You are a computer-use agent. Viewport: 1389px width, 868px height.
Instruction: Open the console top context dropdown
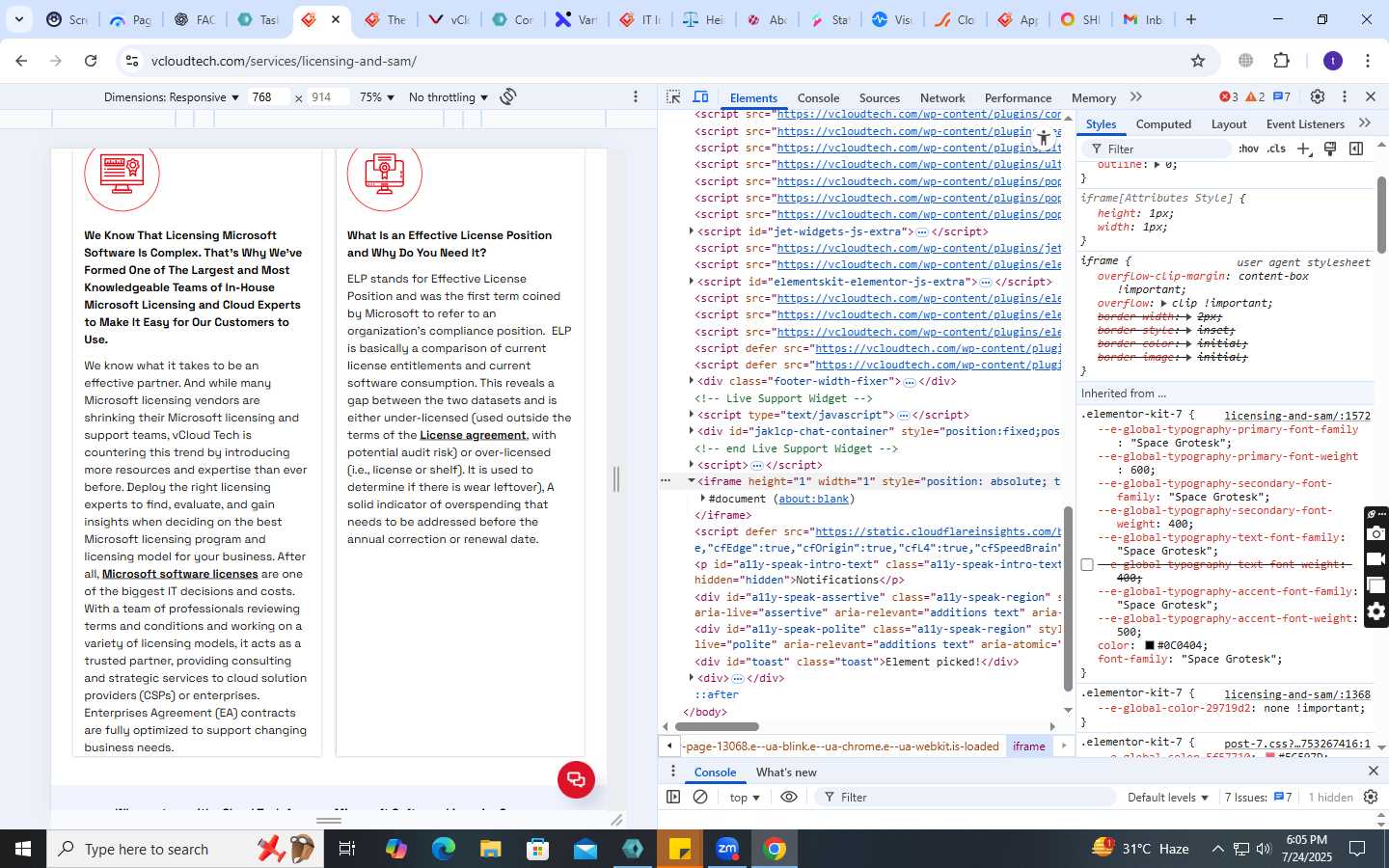(x=745, y=798)
